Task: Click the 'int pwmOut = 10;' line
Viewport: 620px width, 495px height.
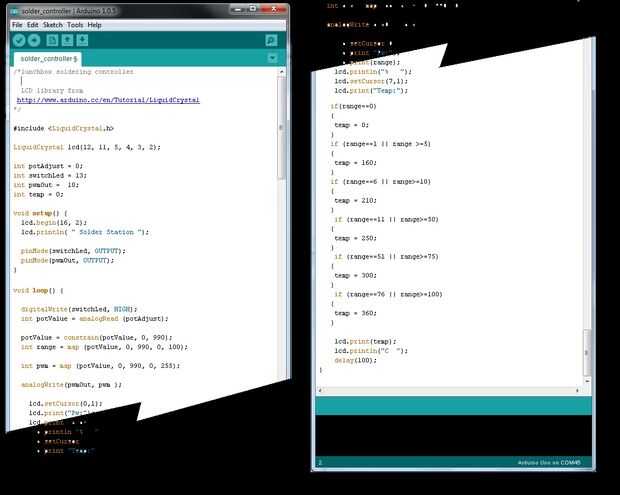Action: pyautogui.click(x=46, y=185)
